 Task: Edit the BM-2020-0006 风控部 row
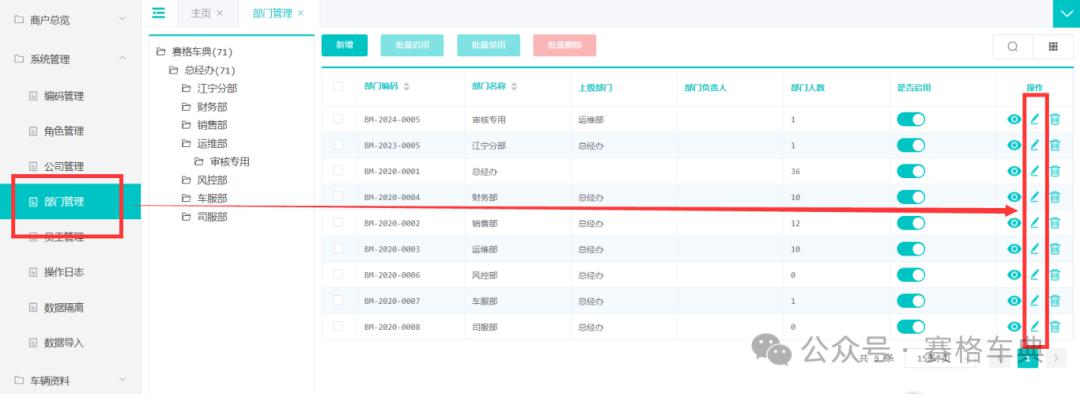[x=1034, y=274]
